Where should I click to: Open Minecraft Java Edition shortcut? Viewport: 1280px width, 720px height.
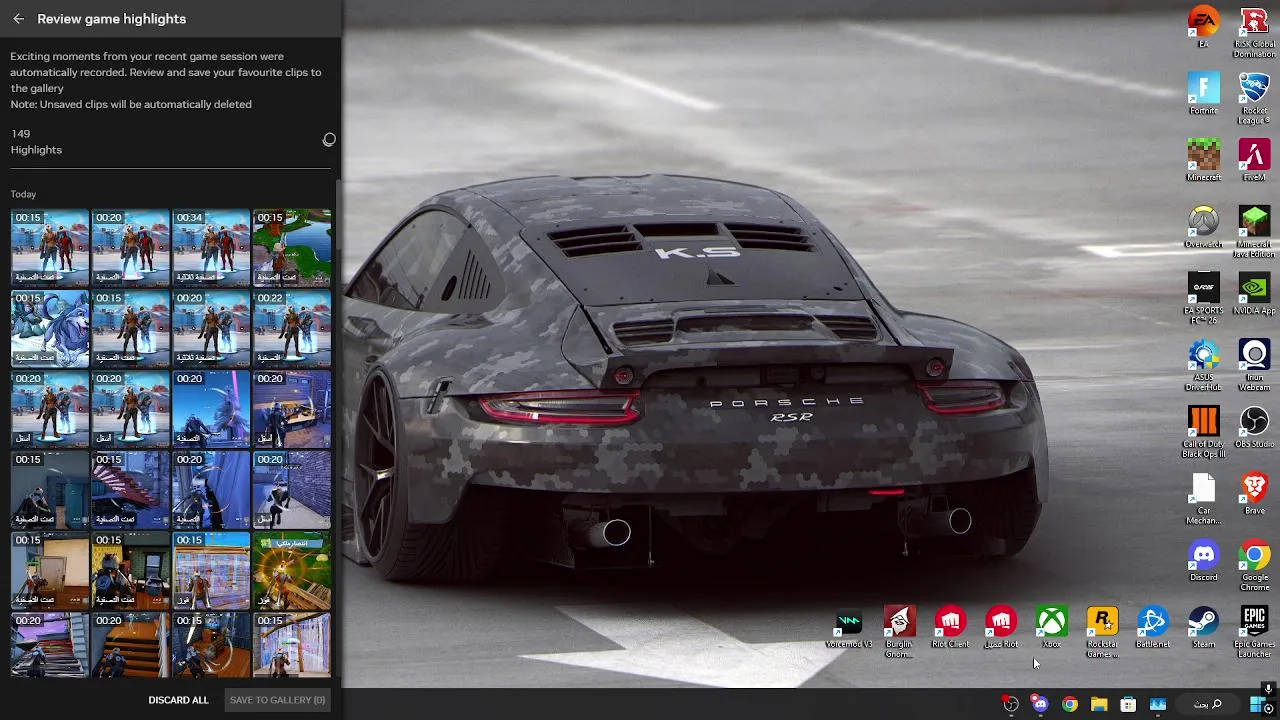pyautogui.click(x=1254, y=232)
